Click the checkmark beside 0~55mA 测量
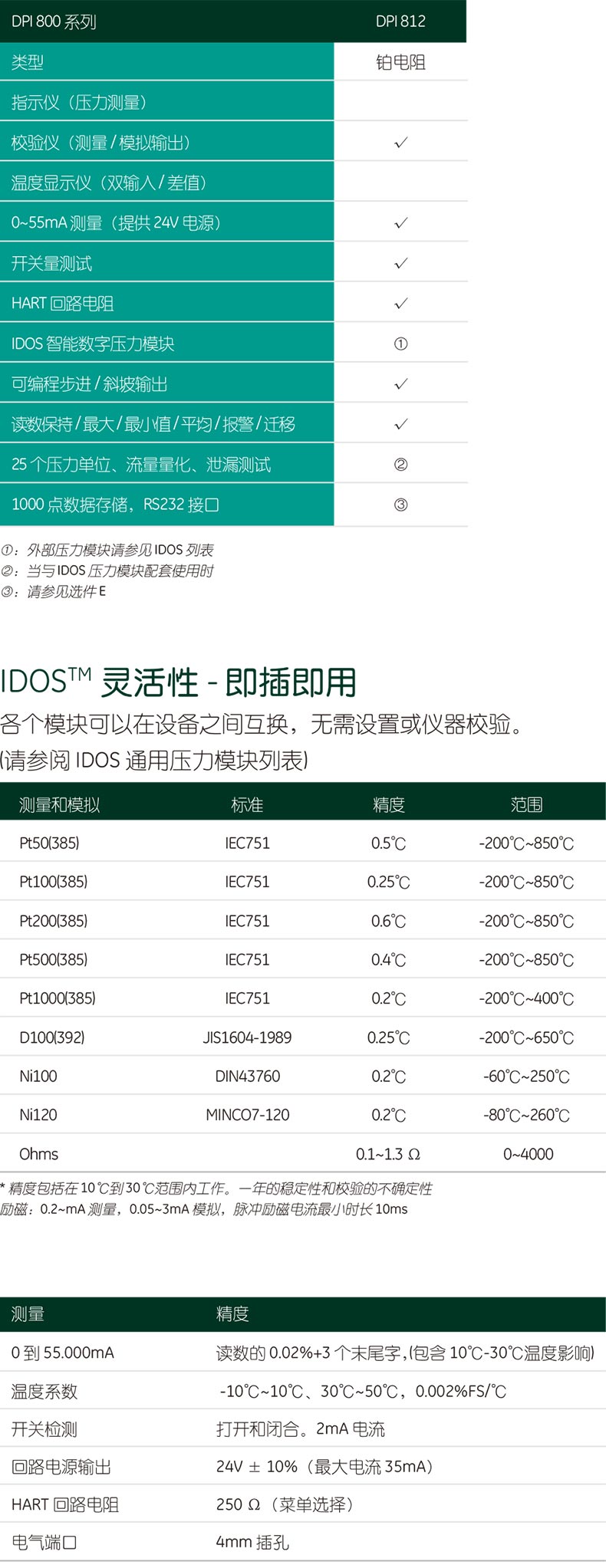This screenshot has width=606, height=1568. (400, 223)
